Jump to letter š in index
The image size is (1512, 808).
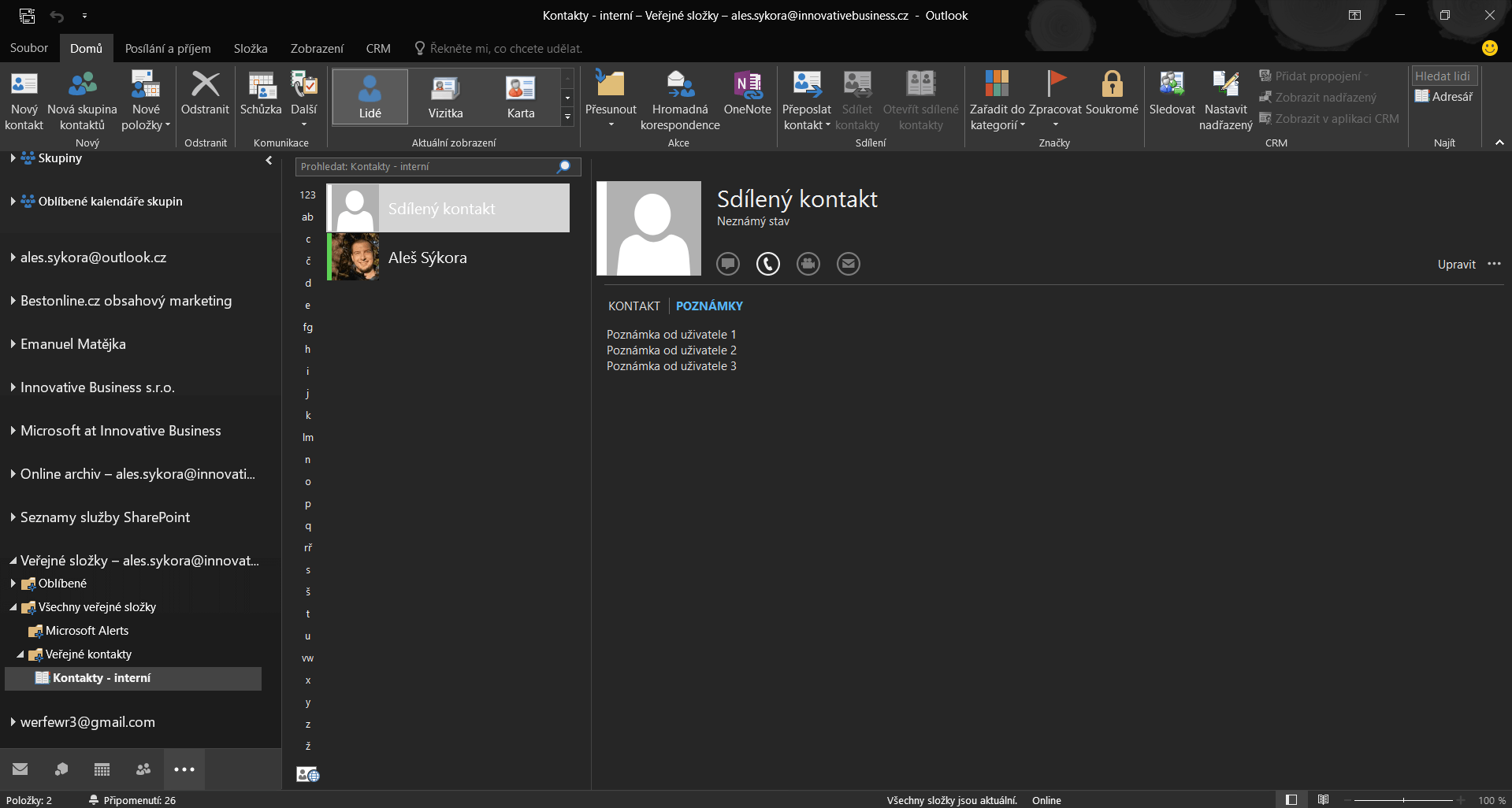pyautogui.click(x=307, y=591)
